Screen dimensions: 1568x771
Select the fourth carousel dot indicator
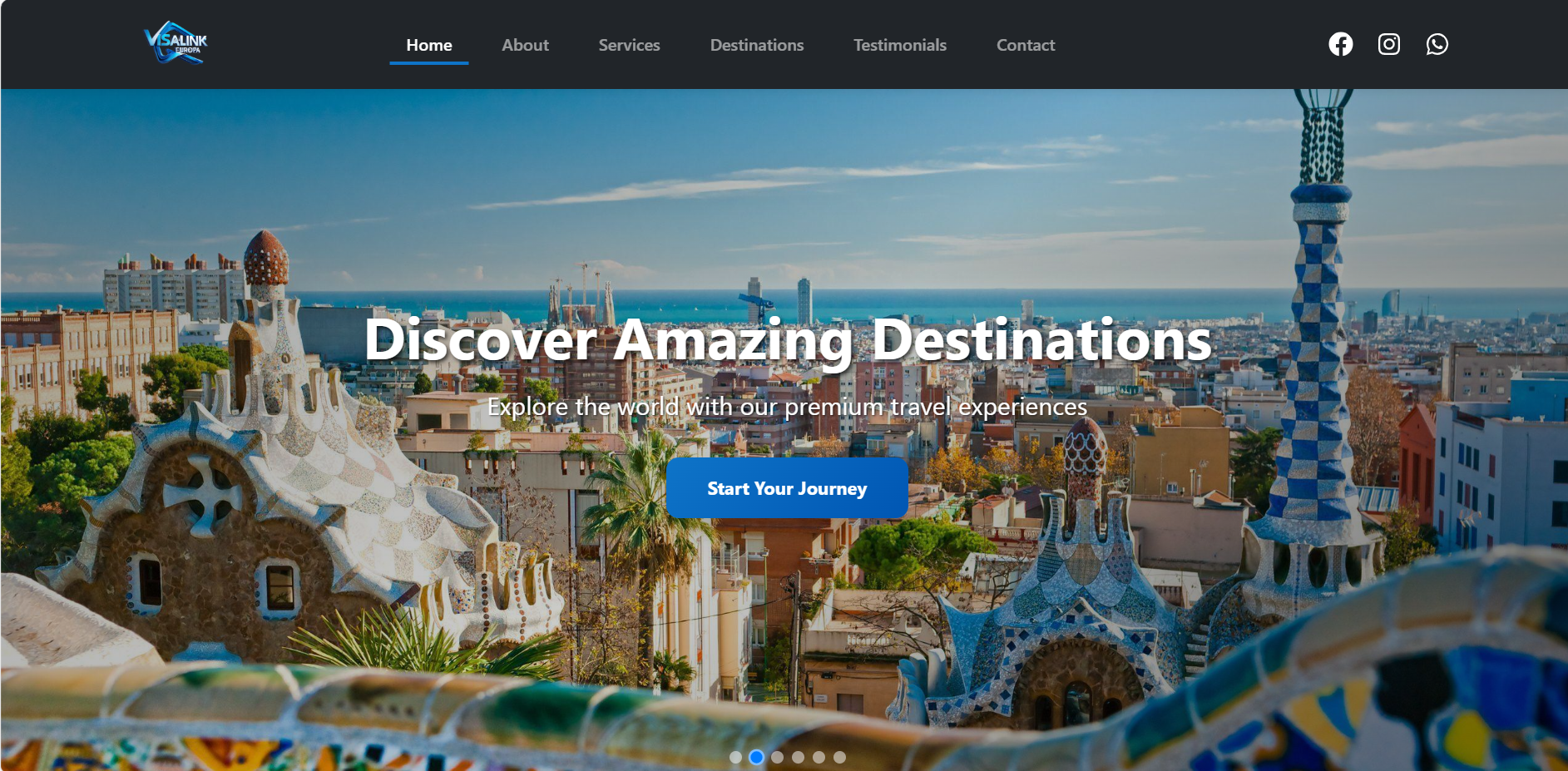point(799,757)
